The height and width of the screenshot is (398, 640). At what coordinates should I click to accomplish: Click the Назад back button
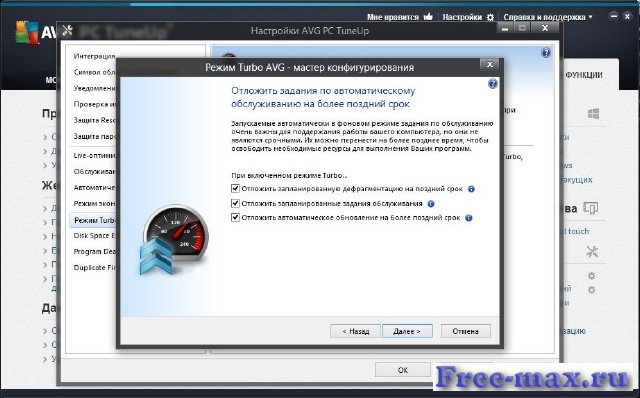pyautogui.click(x=355, y=331)
